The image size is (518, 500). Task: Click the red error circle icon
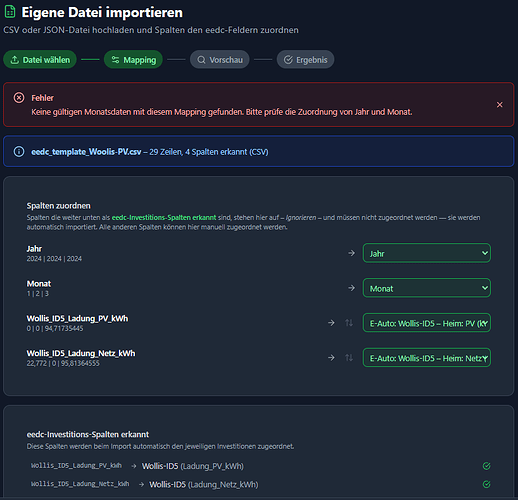pyautogui.click(x=19, y=98)
